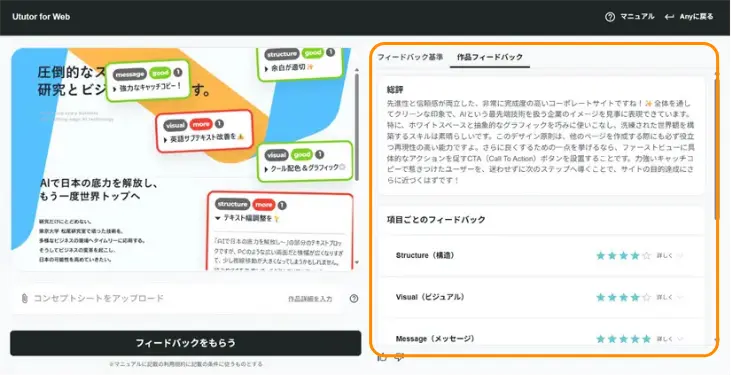Viewport: 731px width, 375px height.
Task: Click the フィードバックをもらう button
Action: (186, 343)
